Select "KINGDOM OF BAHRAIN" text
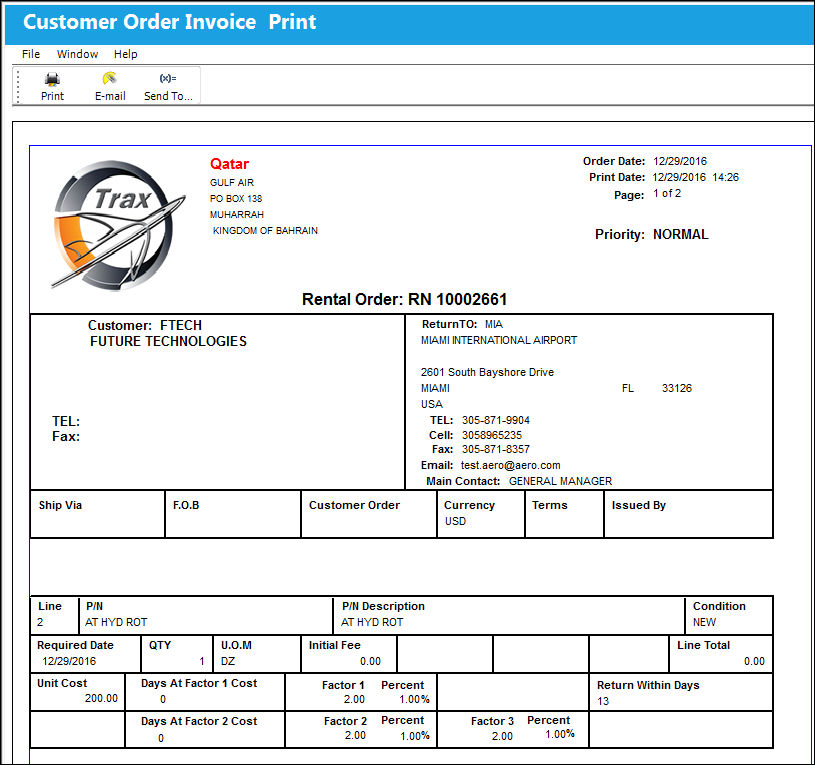Viewport: 815px width, 765px height. coord(265,231)
